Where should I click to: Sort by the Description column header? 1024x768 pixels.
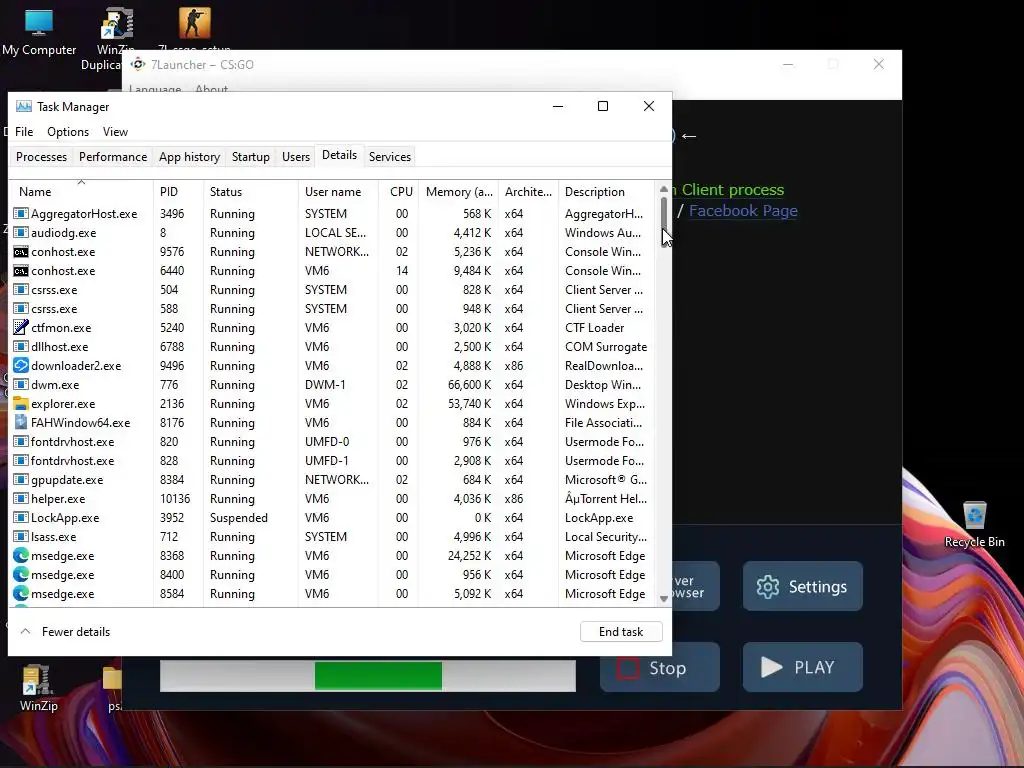point(606,191)
